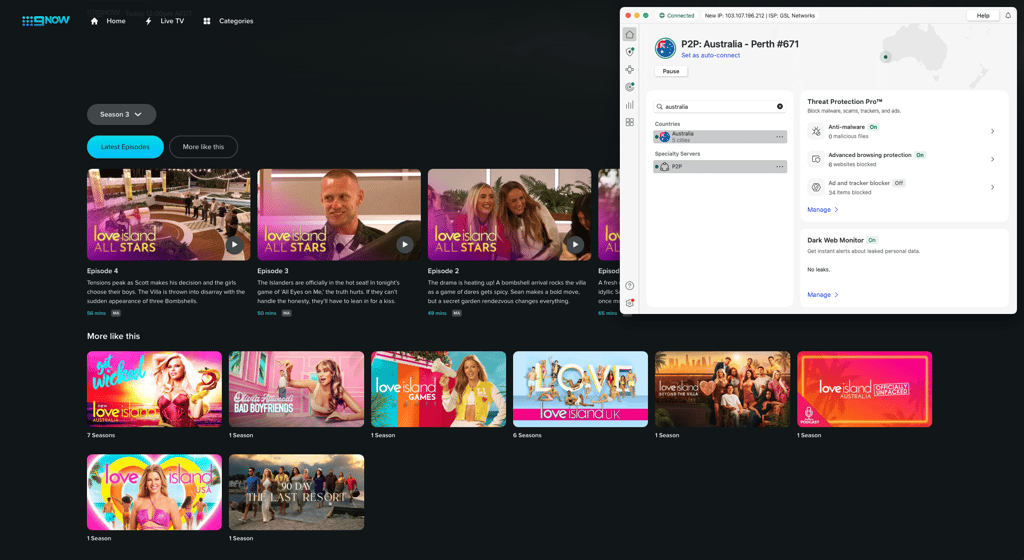Click Manage under Dark Web Monitor

pyautogui.click(x=822, y=294)
